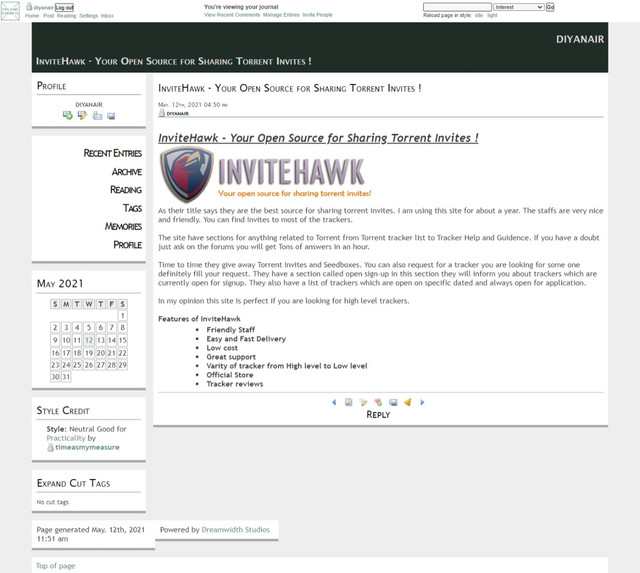
Task: Click the InviteHawk logo image
Action: tap(265, 174)
